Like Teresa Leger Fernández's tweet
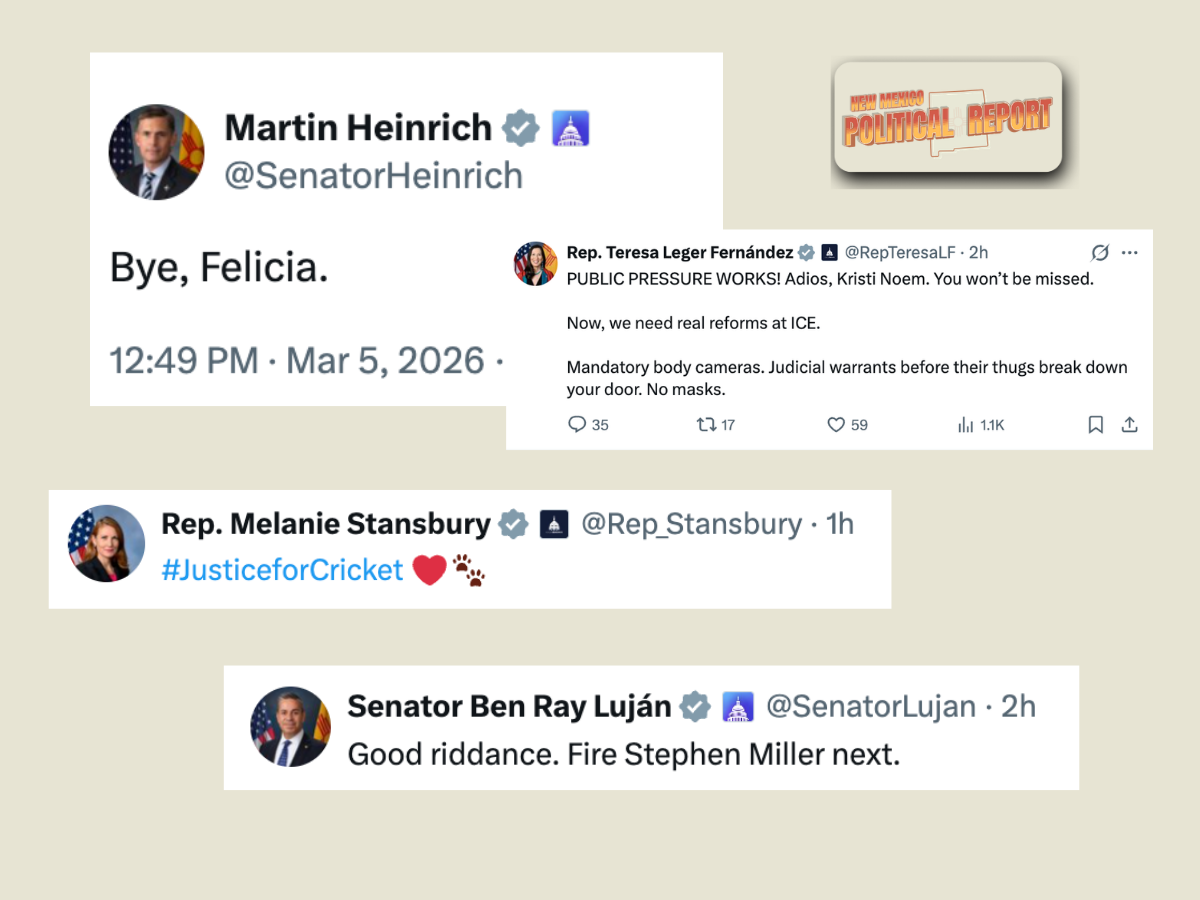Image resolution: width=1200 pixels, height=900 pixels. [x=835, y=424]
